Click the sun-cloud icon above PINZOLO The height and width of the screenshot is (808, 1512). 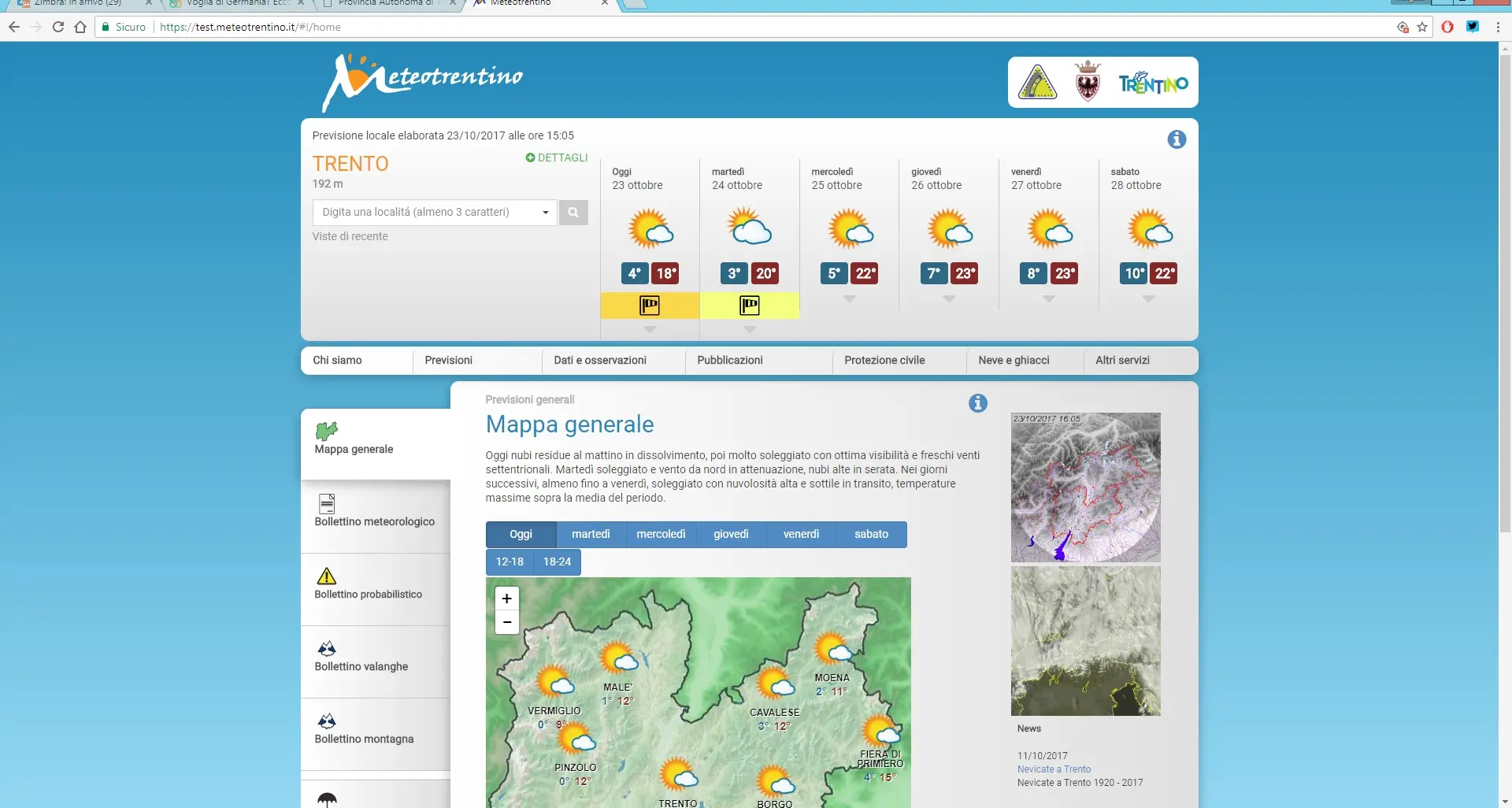[x=576, y=739]
